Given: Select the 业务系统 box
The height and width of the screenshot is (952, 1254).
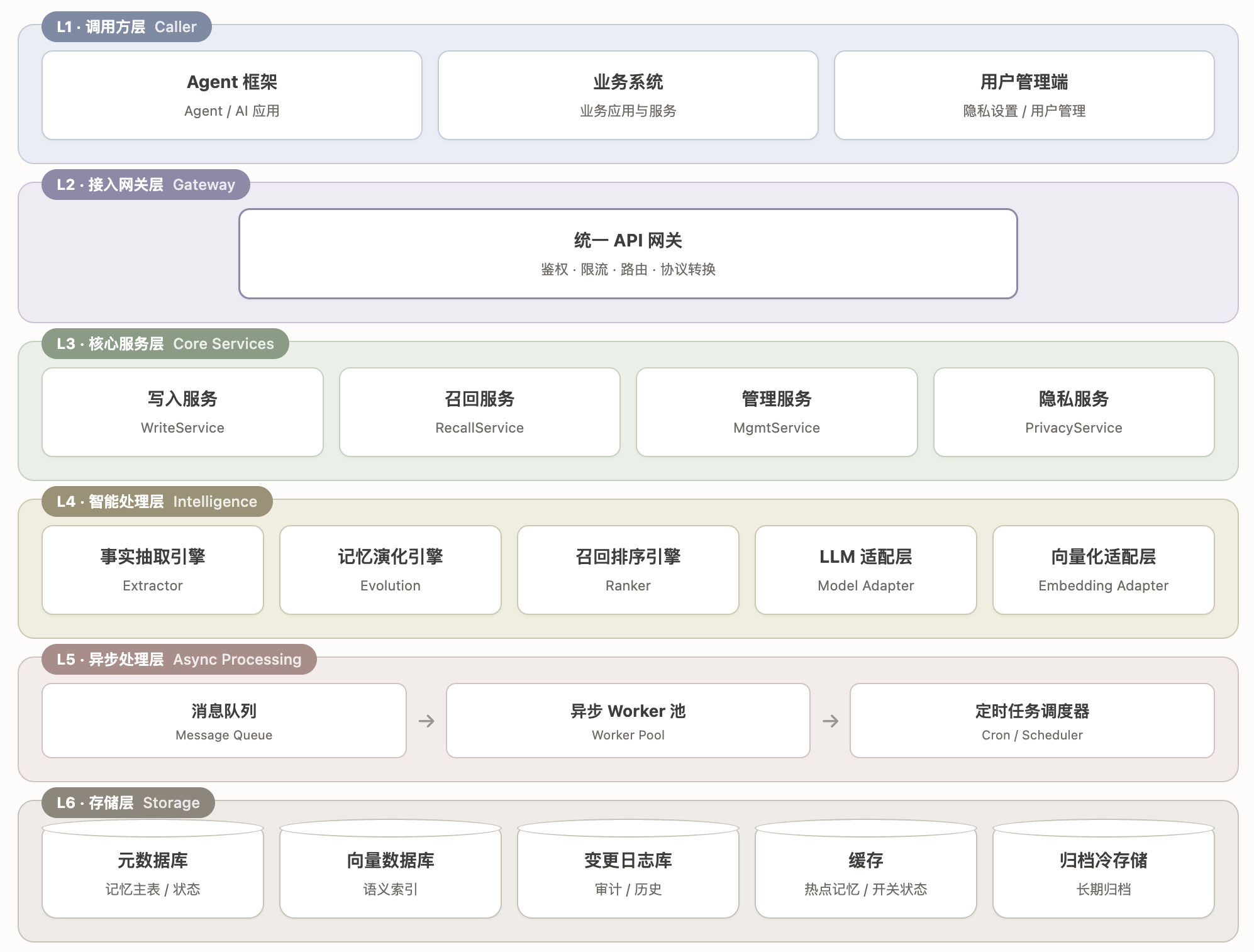Looking at the screenshot, I should pyautogui.click(x=628, y=96).
